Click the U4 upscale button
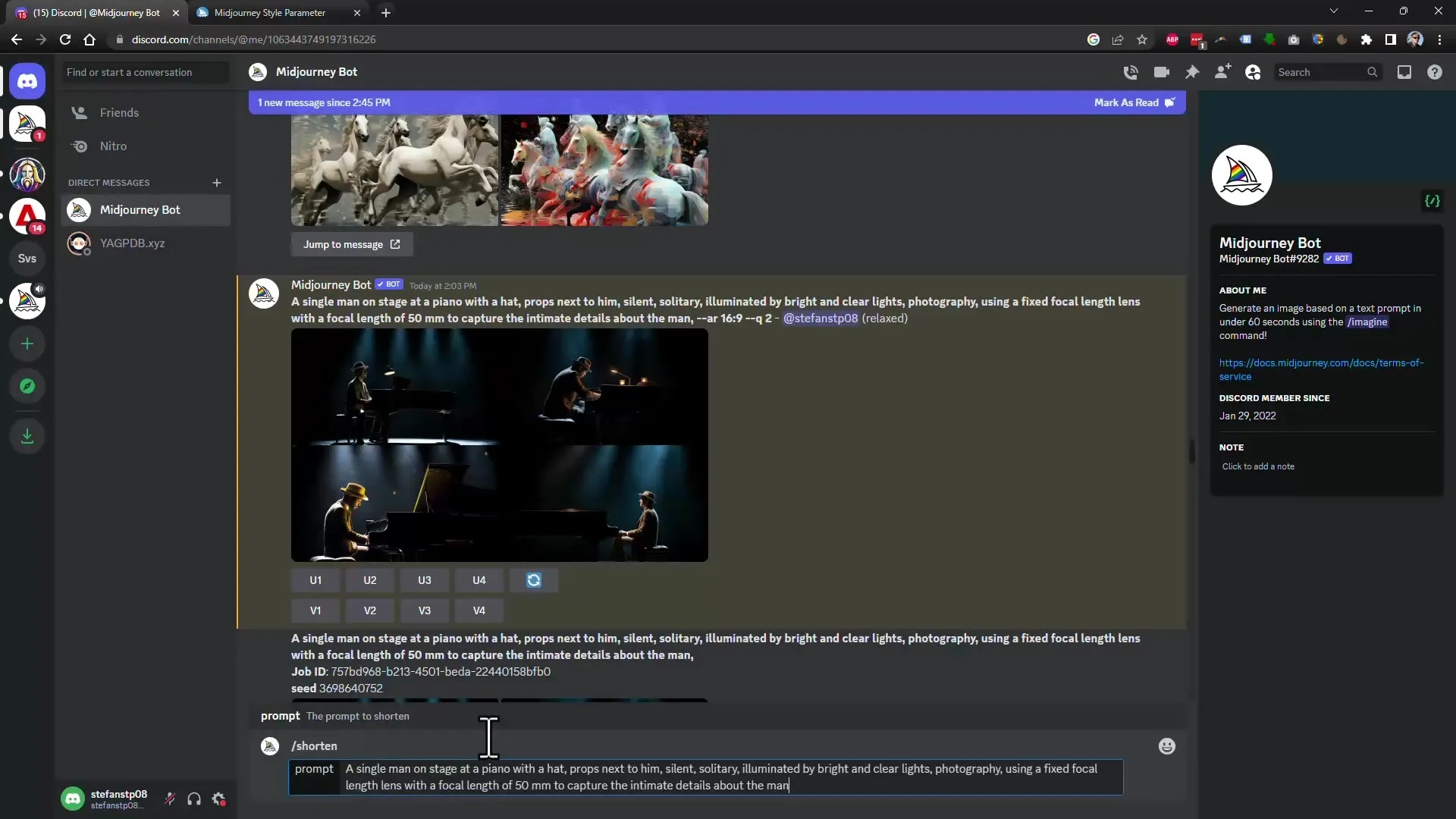The width and height of the screenshot is (1456, 819). 478,579
